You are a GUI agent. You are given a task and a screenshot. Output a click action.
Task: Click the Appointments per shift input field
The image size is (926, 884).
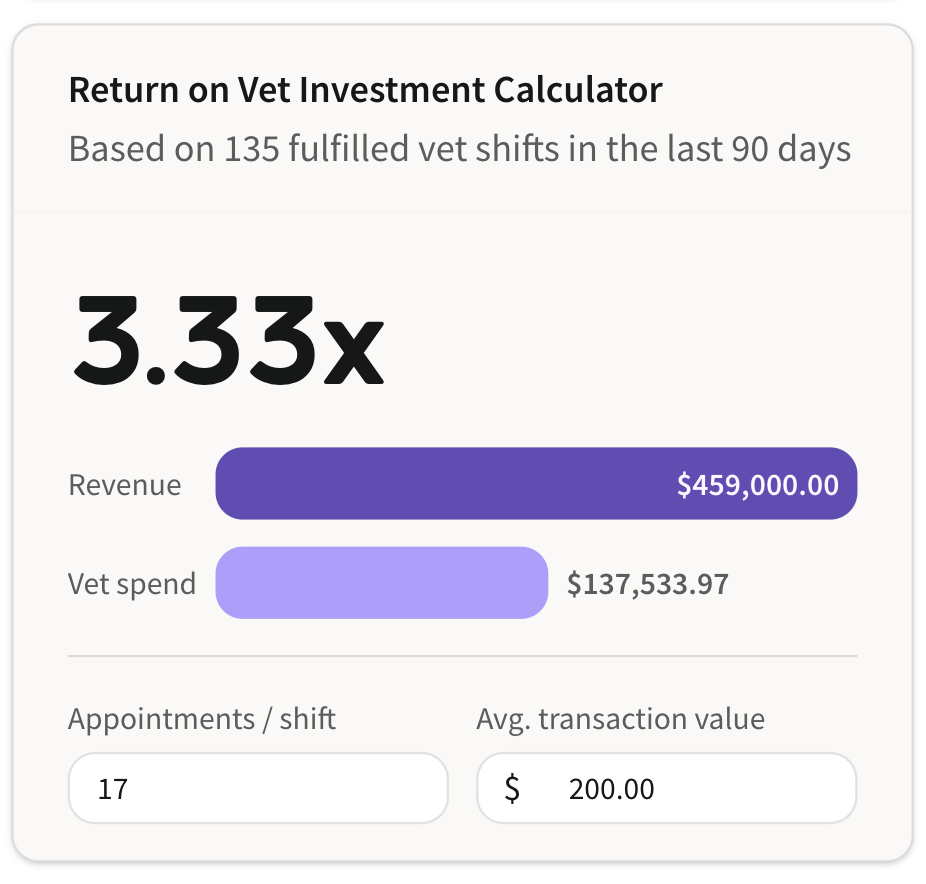258,788
